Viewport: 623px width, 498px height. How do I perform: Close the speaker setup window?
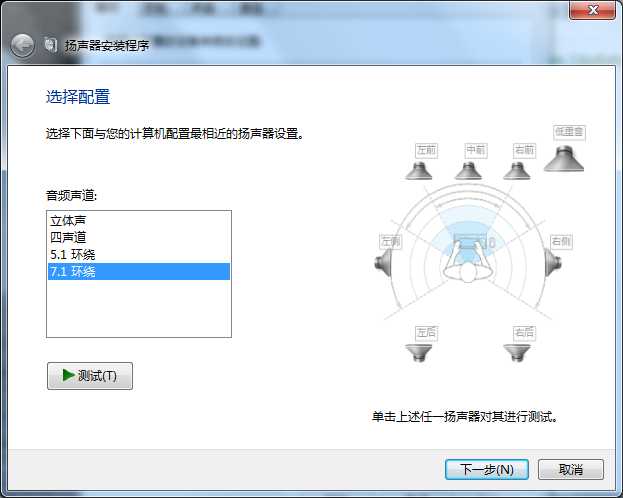click(x=592, y=10)
